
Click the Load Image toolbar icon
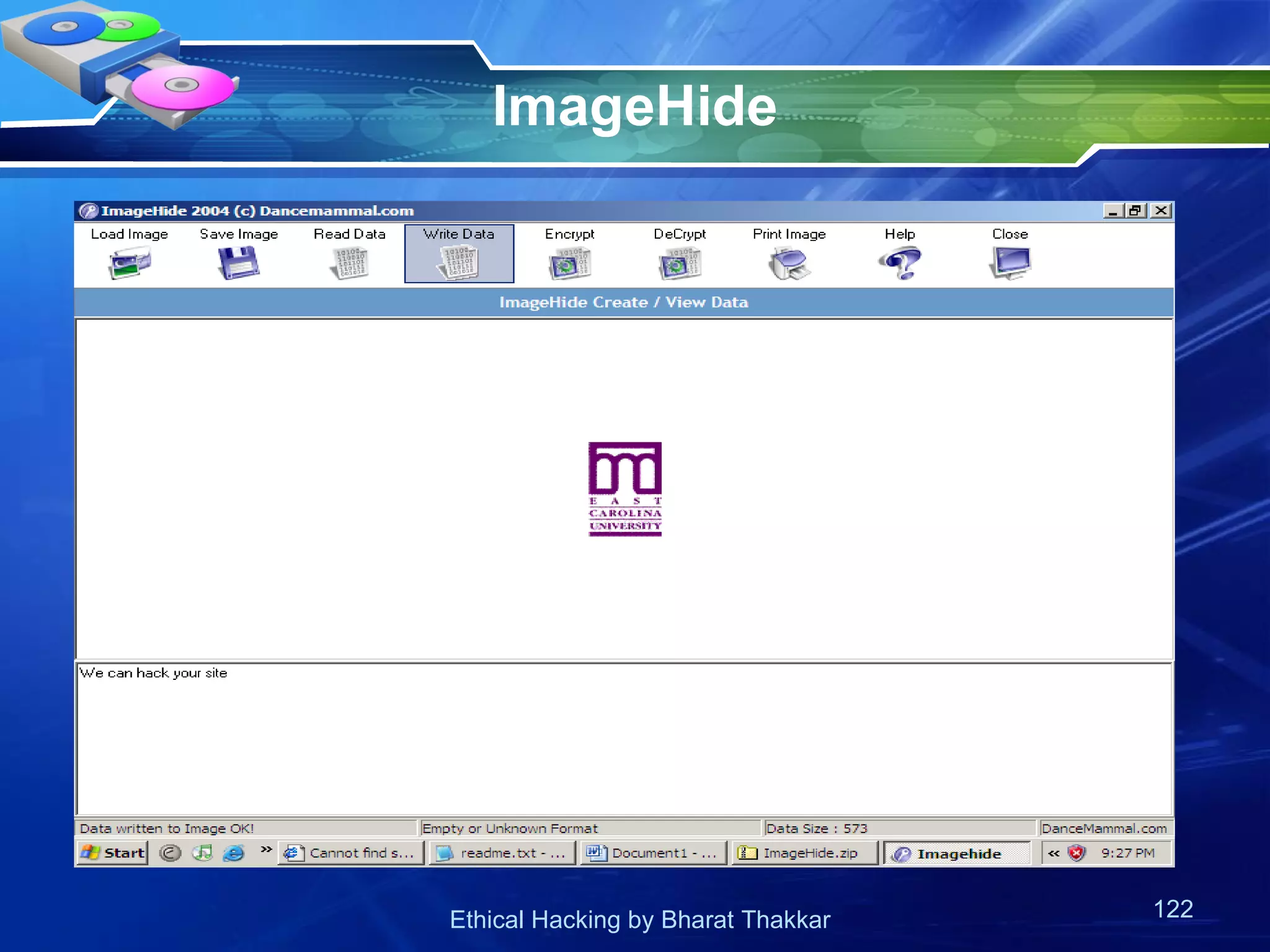tap(130, 263)
